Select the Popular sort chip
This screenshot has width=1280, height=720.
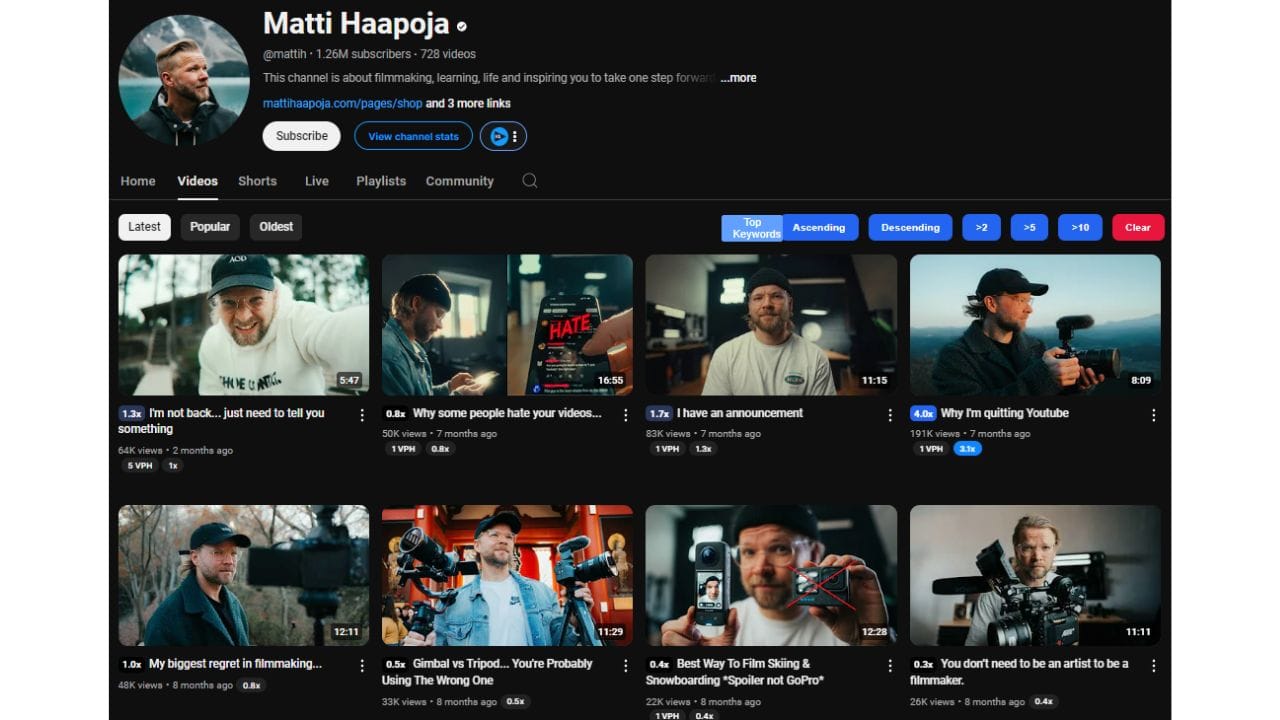pyautogui.click(x=210, y=227)
